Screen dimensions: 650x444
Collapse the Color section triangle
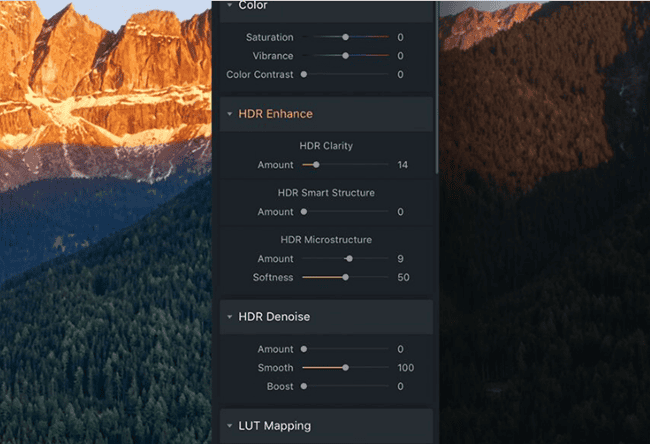pos(230,5)
